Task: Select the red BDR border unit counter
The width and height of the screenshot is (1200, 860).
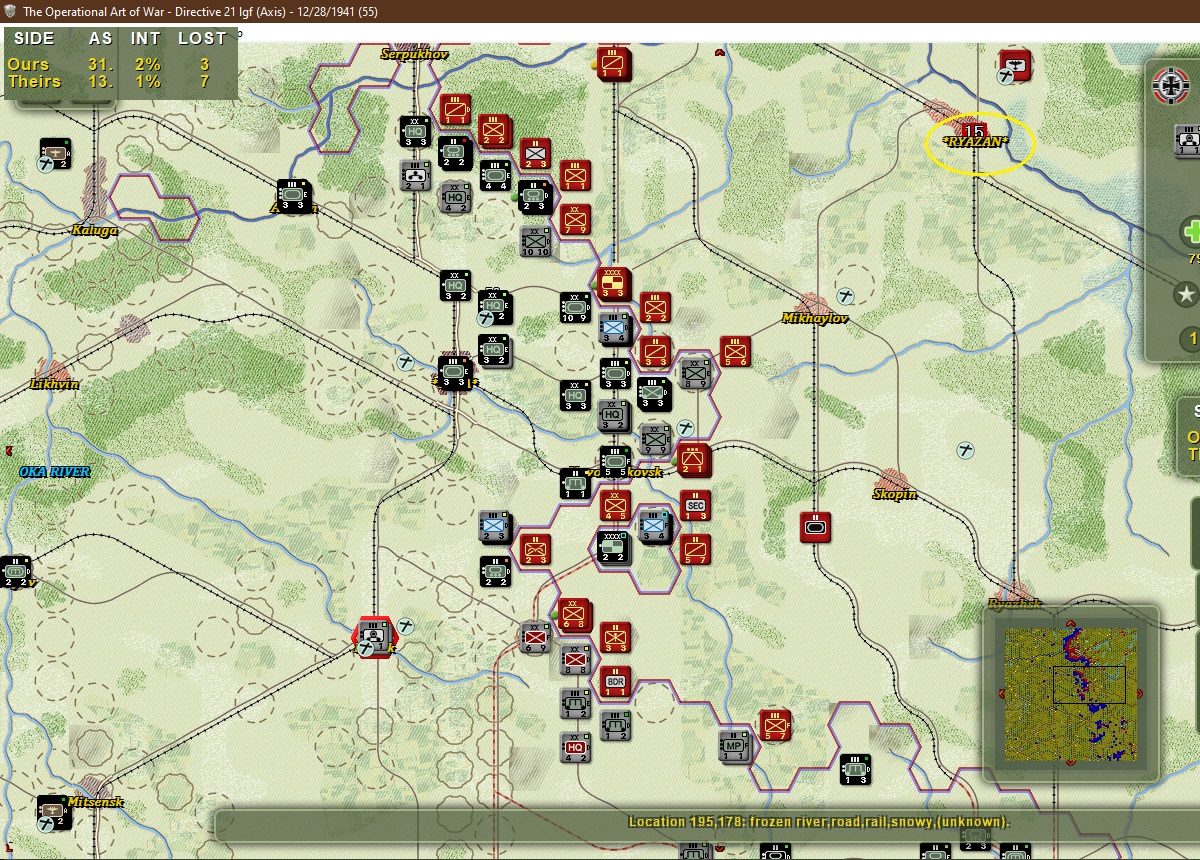Action: click(x=616, y=681)
